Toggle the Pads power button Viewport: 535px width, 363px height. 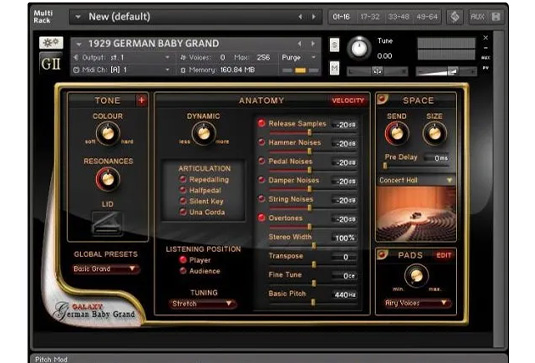pyautogui.click(x=382, y=255)
